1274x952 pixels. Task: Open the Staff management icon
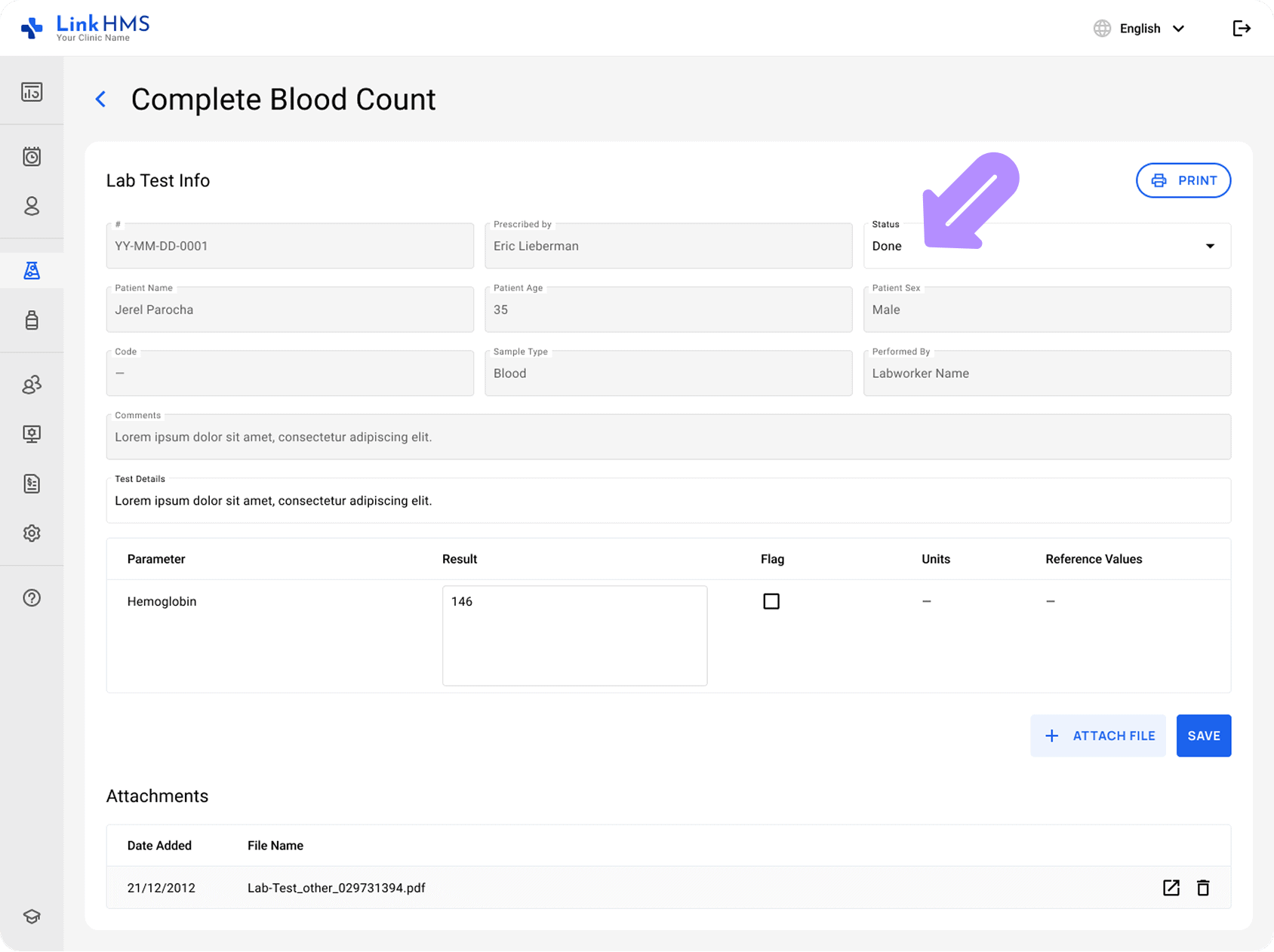coord(32,385)
